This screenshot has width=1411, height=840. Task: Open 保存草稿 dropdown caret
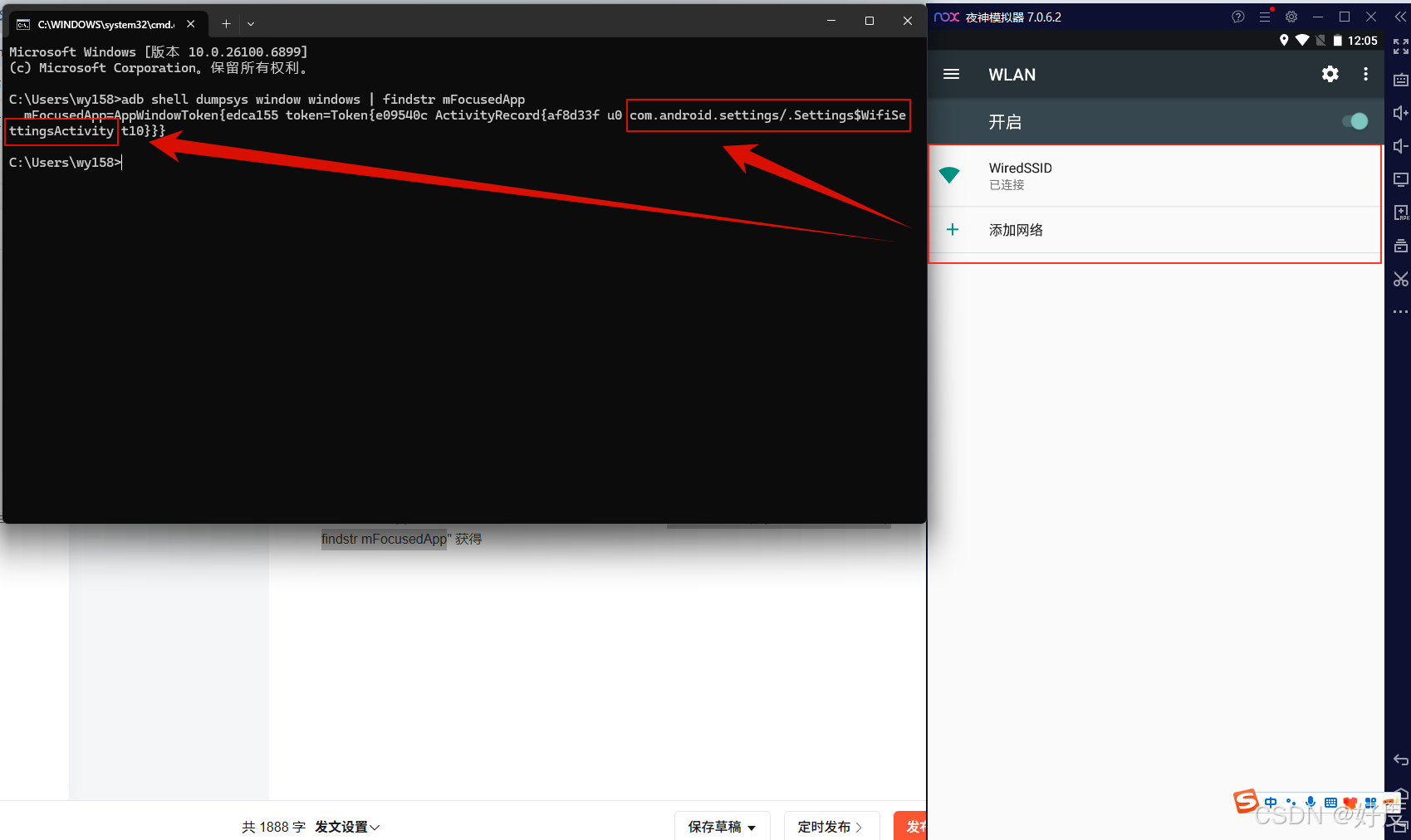[752, 828]
